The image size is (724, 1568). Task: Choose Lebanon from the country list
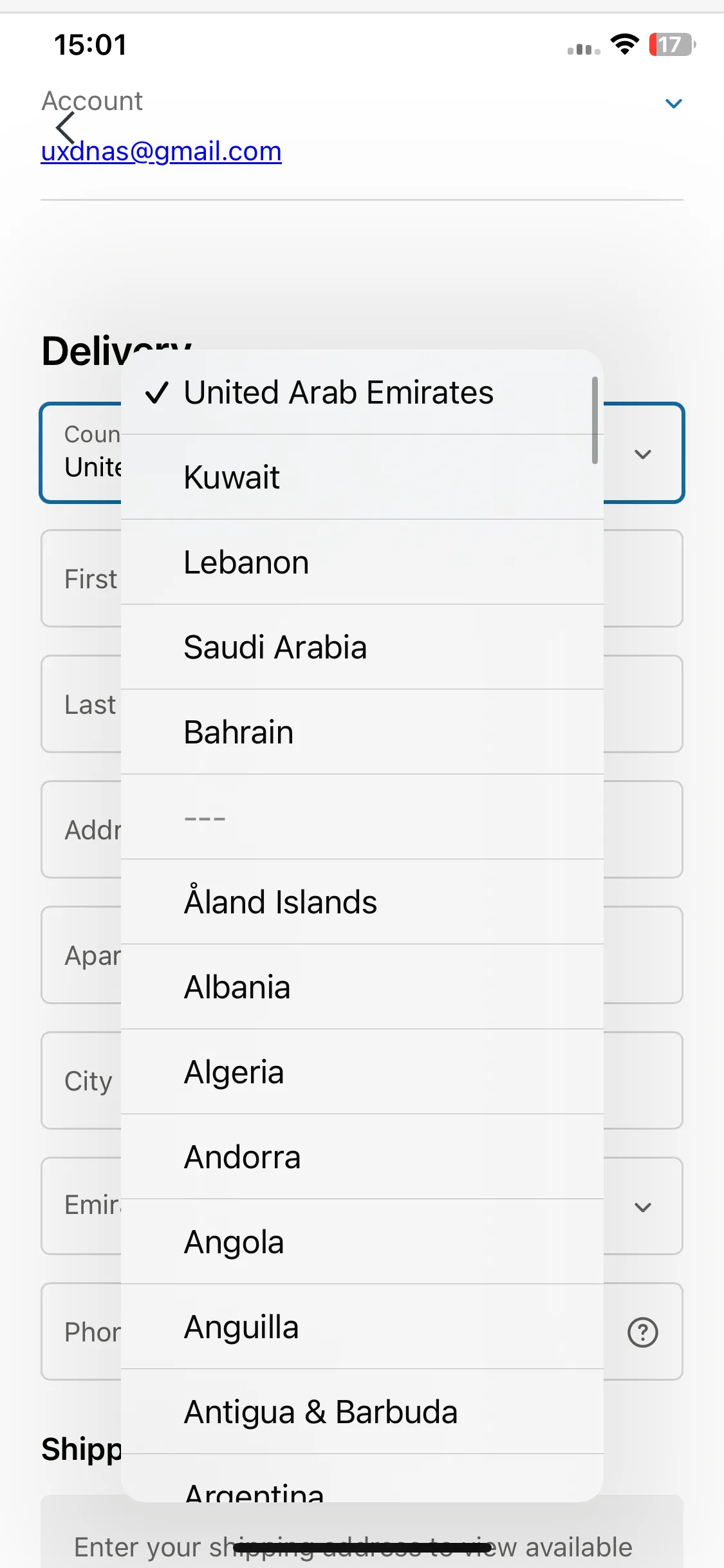click(x=362, y=562)
